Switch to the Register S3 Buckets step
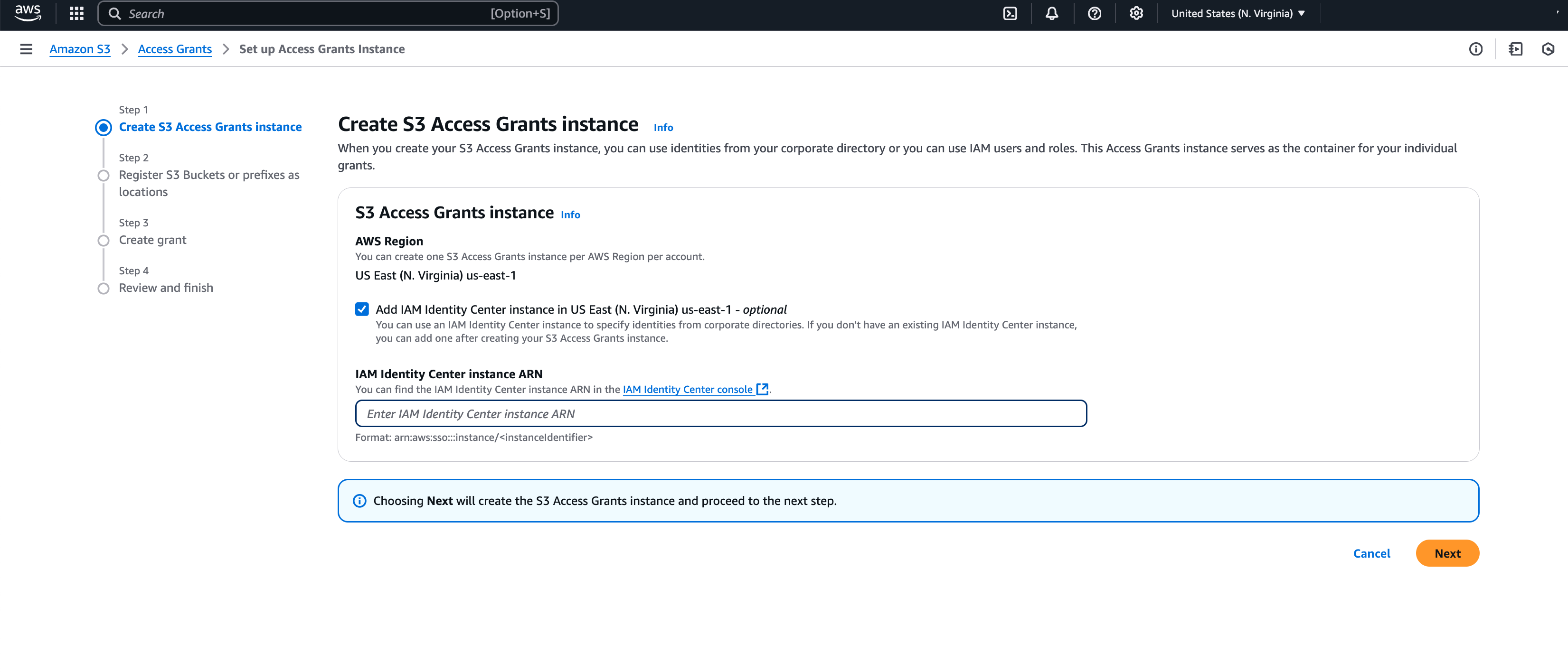1568x672 pixels. click(209, 183)
